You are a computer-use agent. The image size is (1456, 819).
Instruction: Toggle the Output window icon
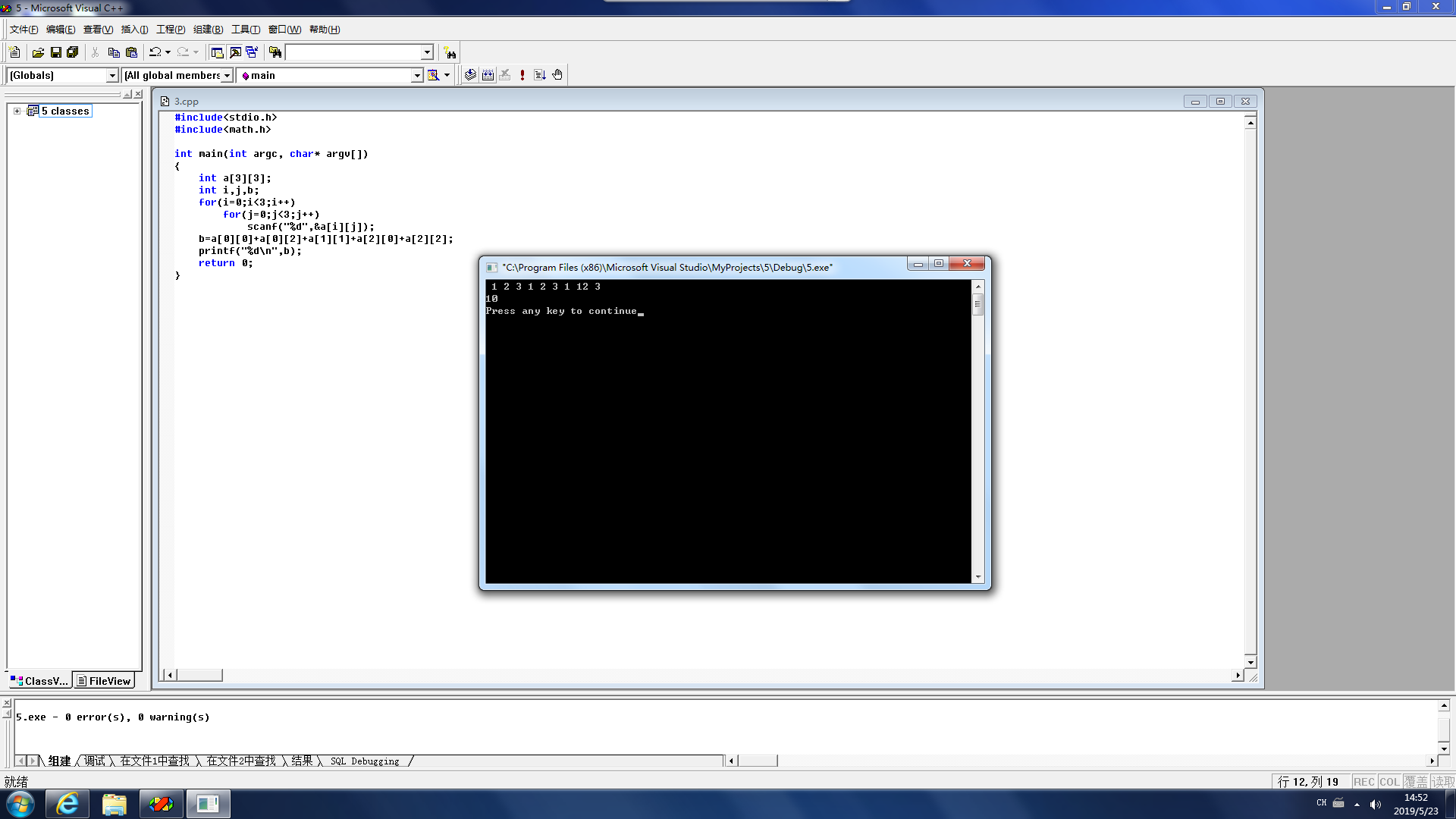(x=235, y=52)
